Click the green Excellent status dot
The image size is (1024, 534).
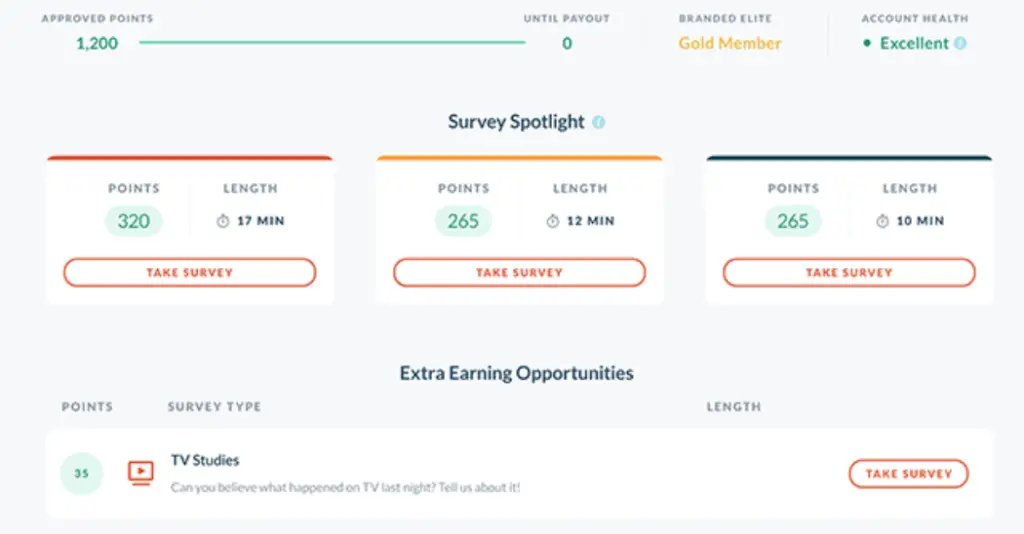coord(867,43)
